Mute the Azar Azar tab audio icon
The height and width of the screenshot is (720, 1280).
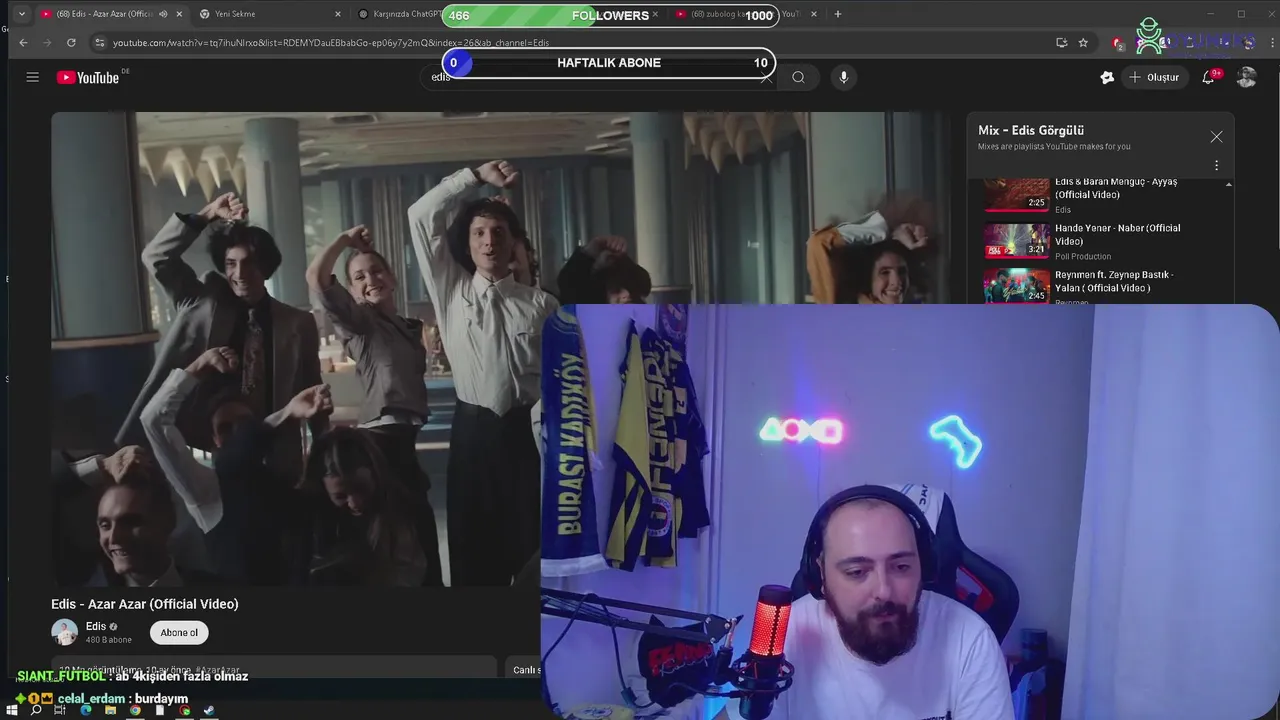tap(163, 14)
